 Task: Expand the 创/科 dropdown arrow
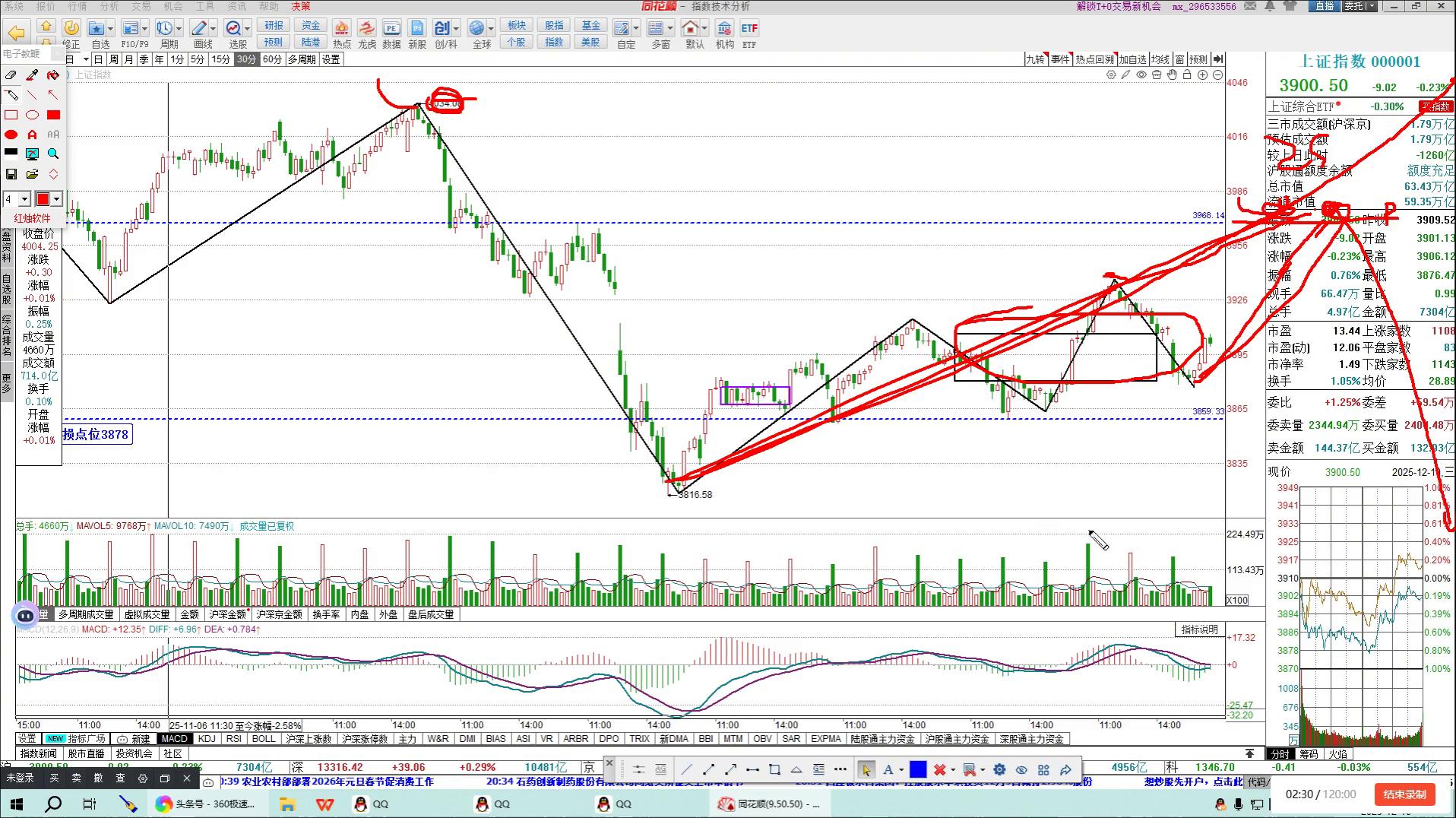[x=456, y=29]
